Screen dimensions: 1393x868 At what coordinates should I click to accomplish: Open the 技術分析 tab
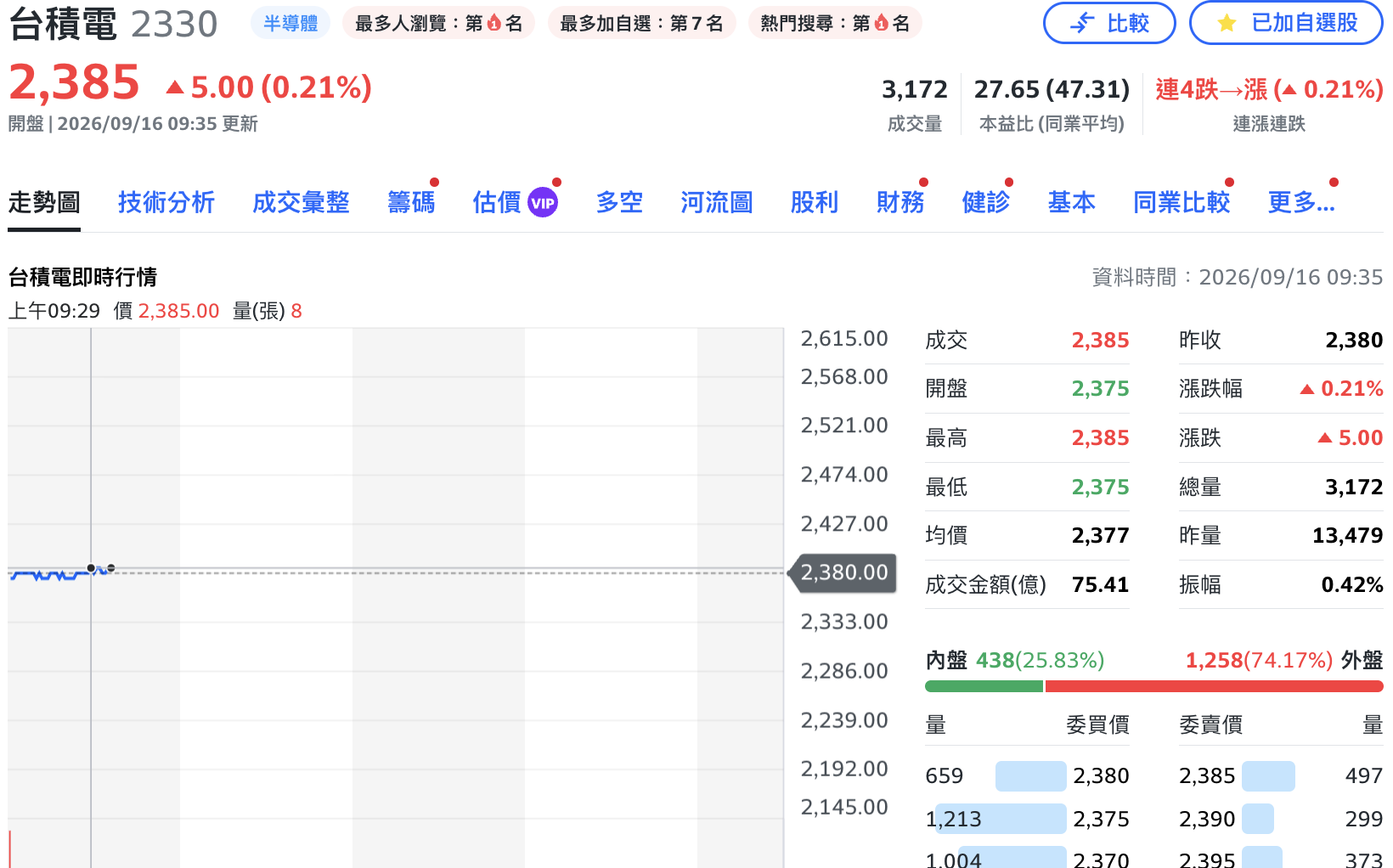[x=166, y=202]
